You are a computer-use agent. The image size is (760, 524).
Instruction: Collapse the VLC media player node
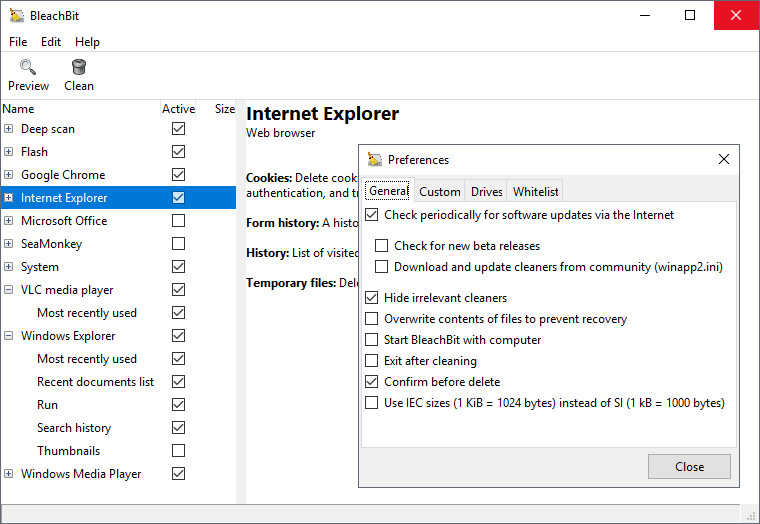click(x=8, y=290)
